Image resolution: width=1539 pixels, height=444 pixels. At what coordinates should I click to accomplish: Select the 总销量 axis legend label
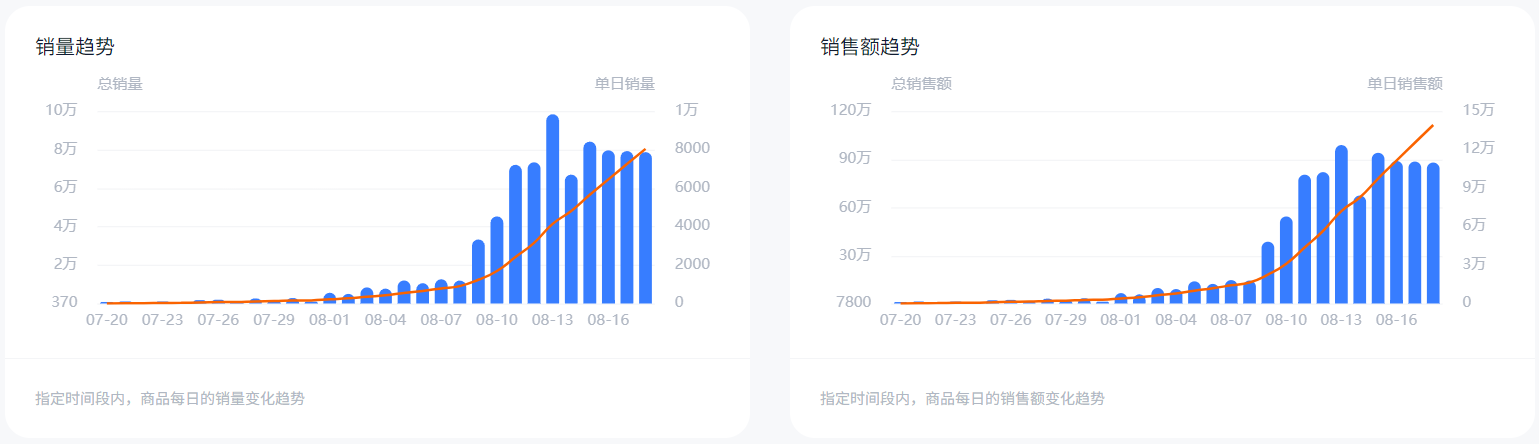point(120,84)
